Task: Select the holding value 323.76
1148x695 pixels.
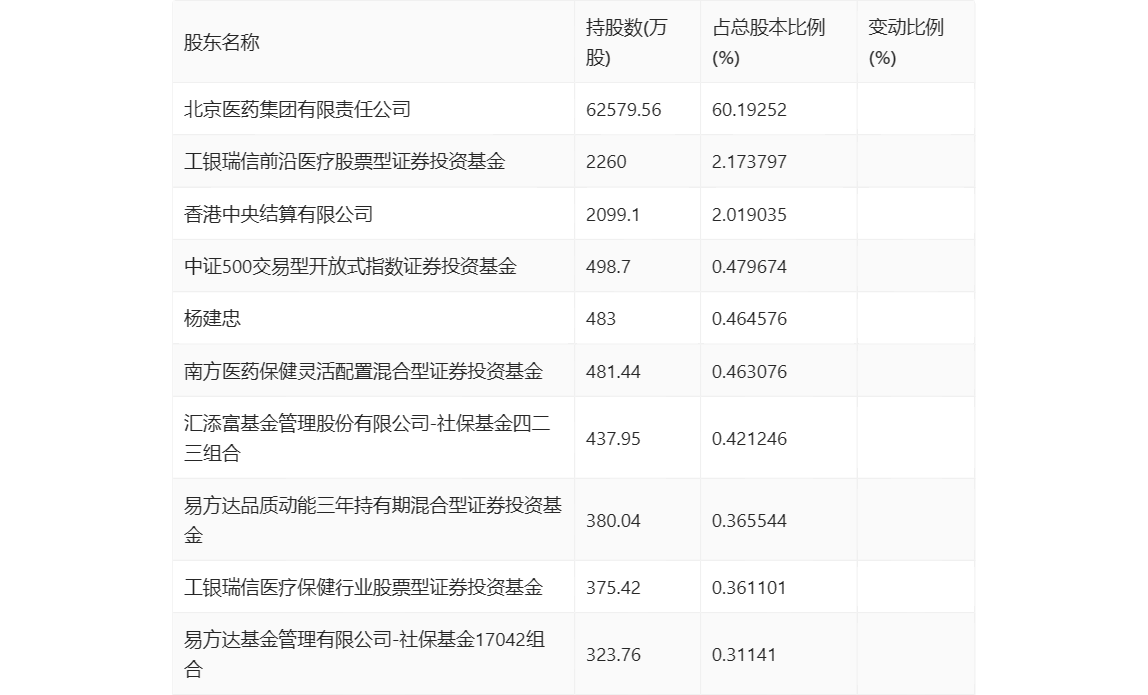Action: click(614, 655)
